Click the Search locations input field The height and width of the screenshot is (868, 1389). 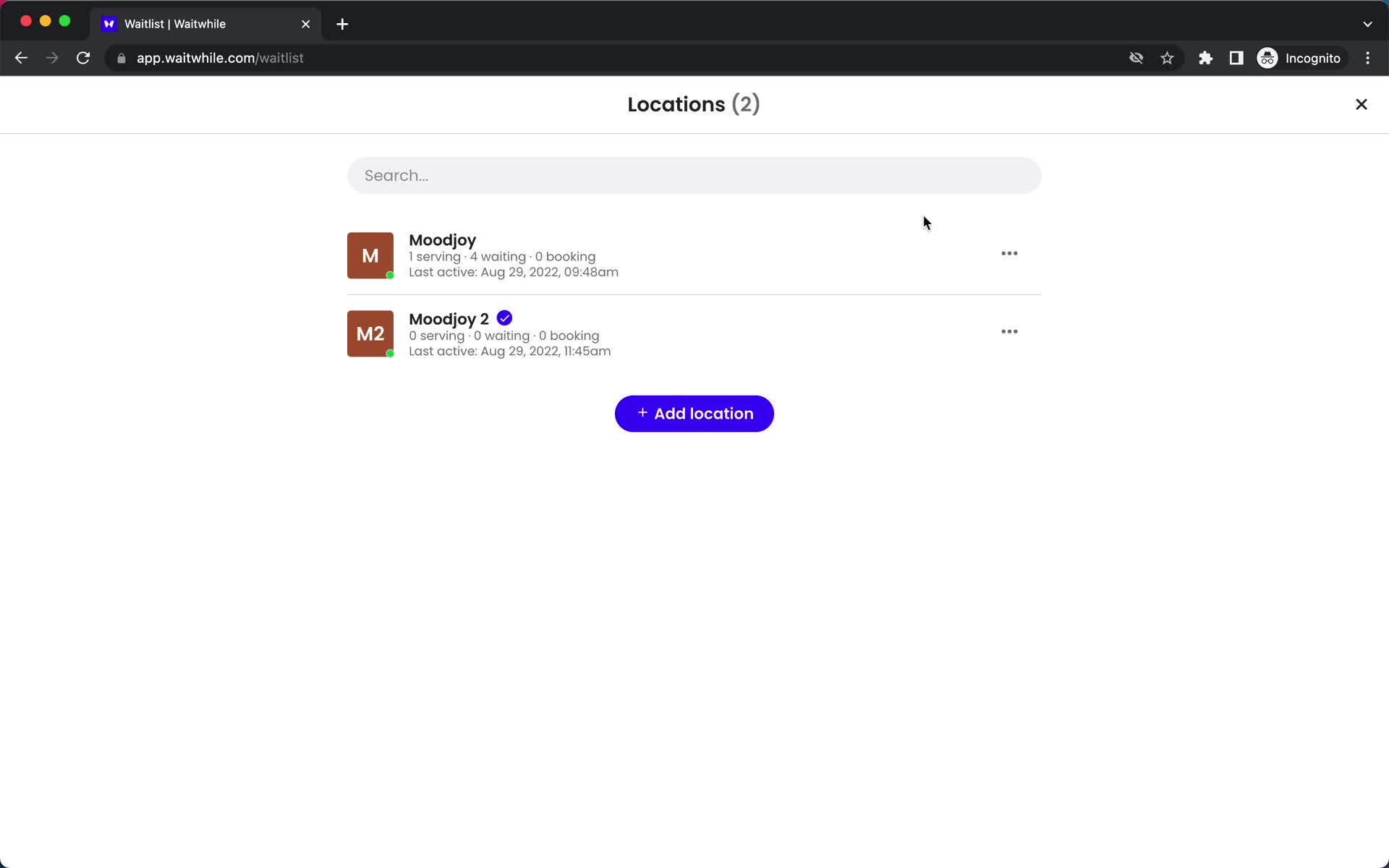[694, 175]
